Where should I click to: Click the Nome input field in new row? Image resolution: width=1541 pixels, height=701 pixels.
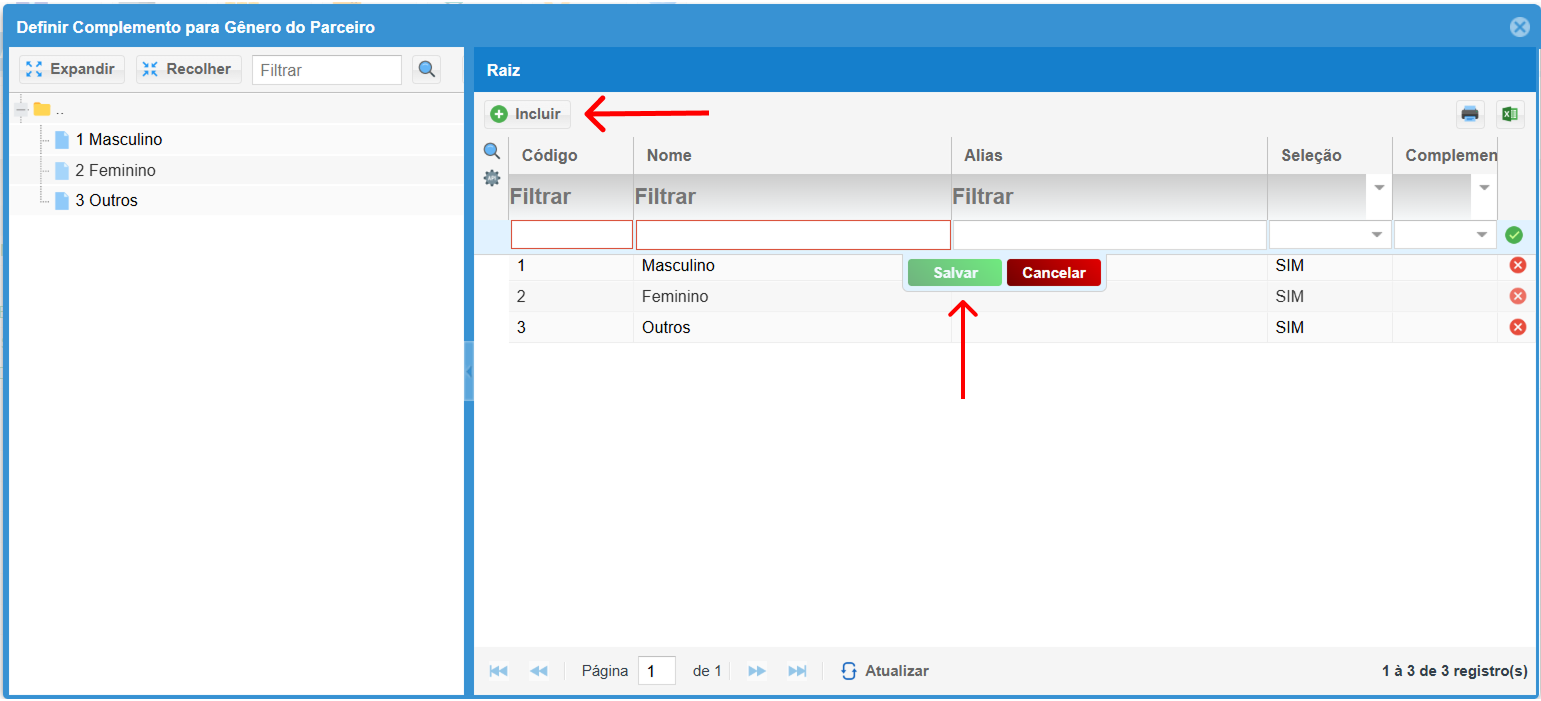point(793,235)
